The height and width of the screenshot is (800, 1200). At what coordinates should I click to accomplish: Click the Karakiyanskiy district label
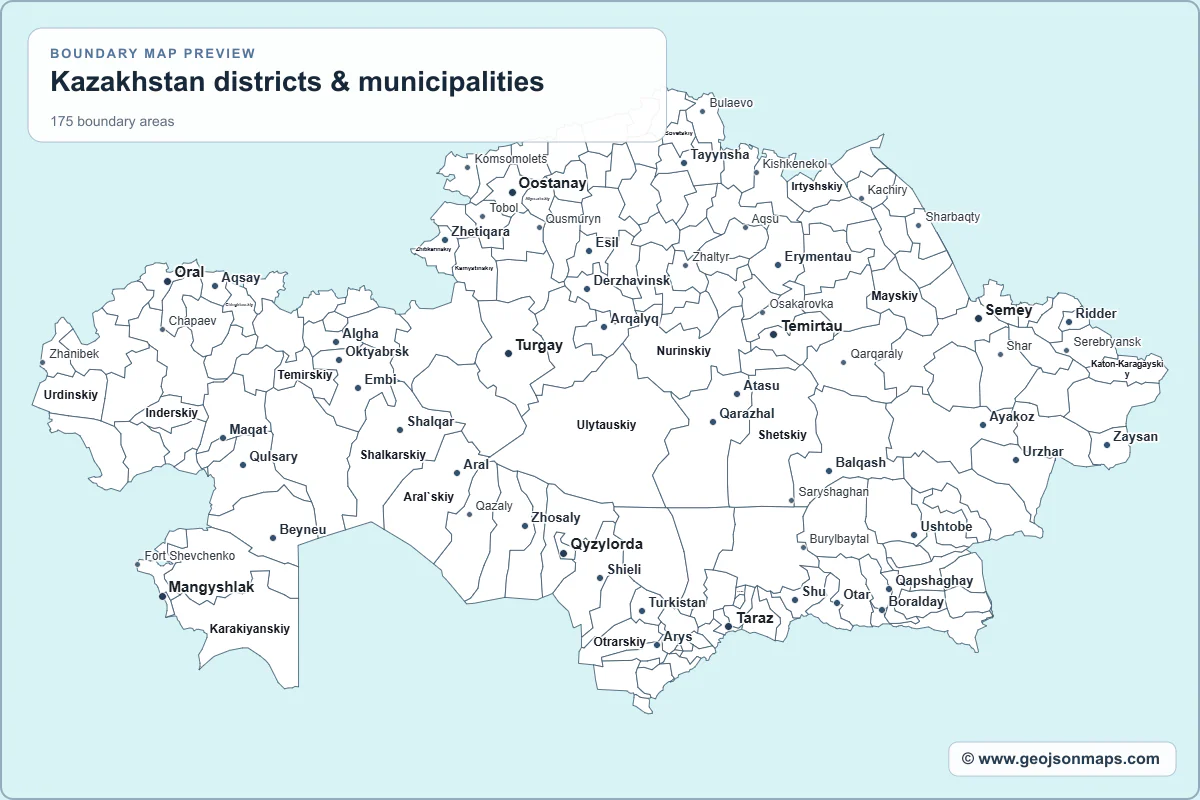click(249, 629)
